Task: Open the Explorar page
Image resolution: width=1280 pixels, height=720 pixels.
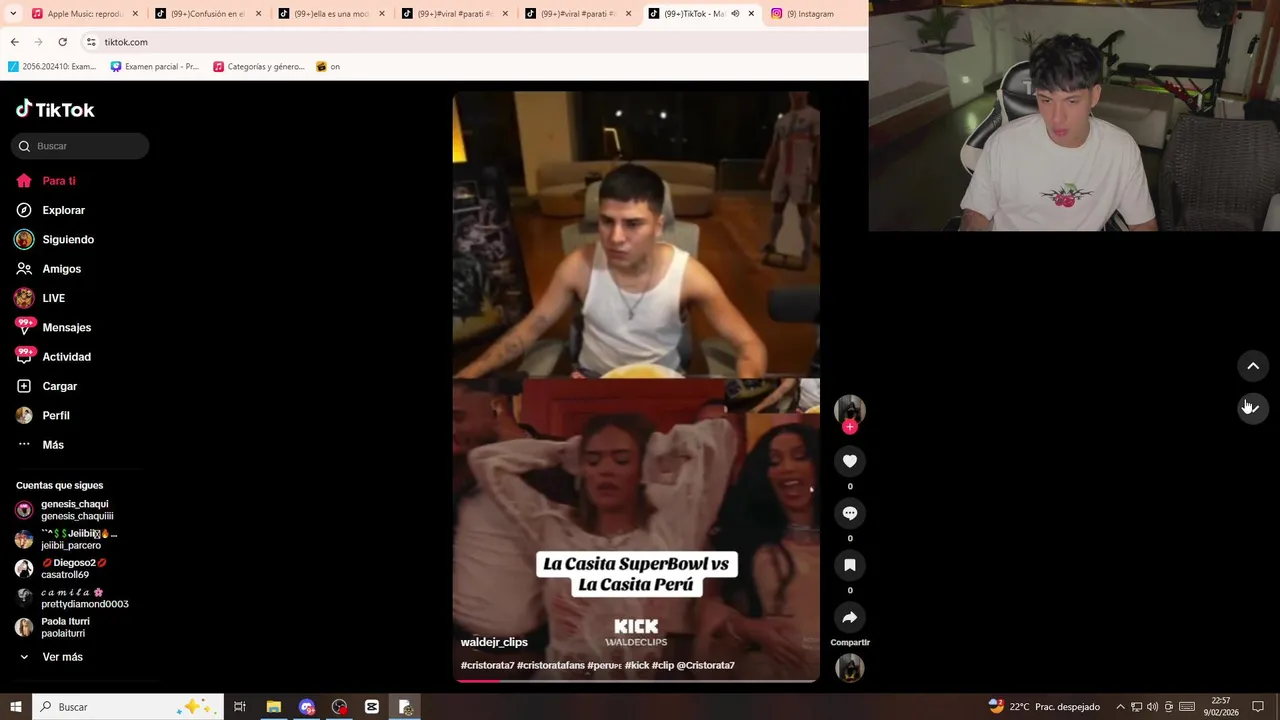Action: point(50,210)
